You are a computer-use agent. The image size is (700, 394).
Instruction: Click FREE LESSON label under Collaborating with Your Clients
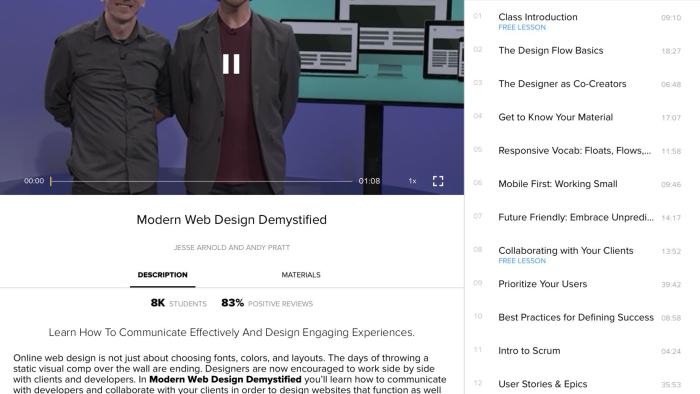point(522,261)
